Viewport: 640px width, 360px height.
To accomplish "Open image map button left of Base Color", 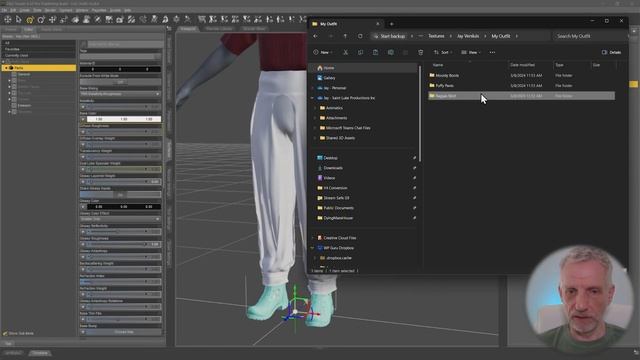I will click(83, 119).
